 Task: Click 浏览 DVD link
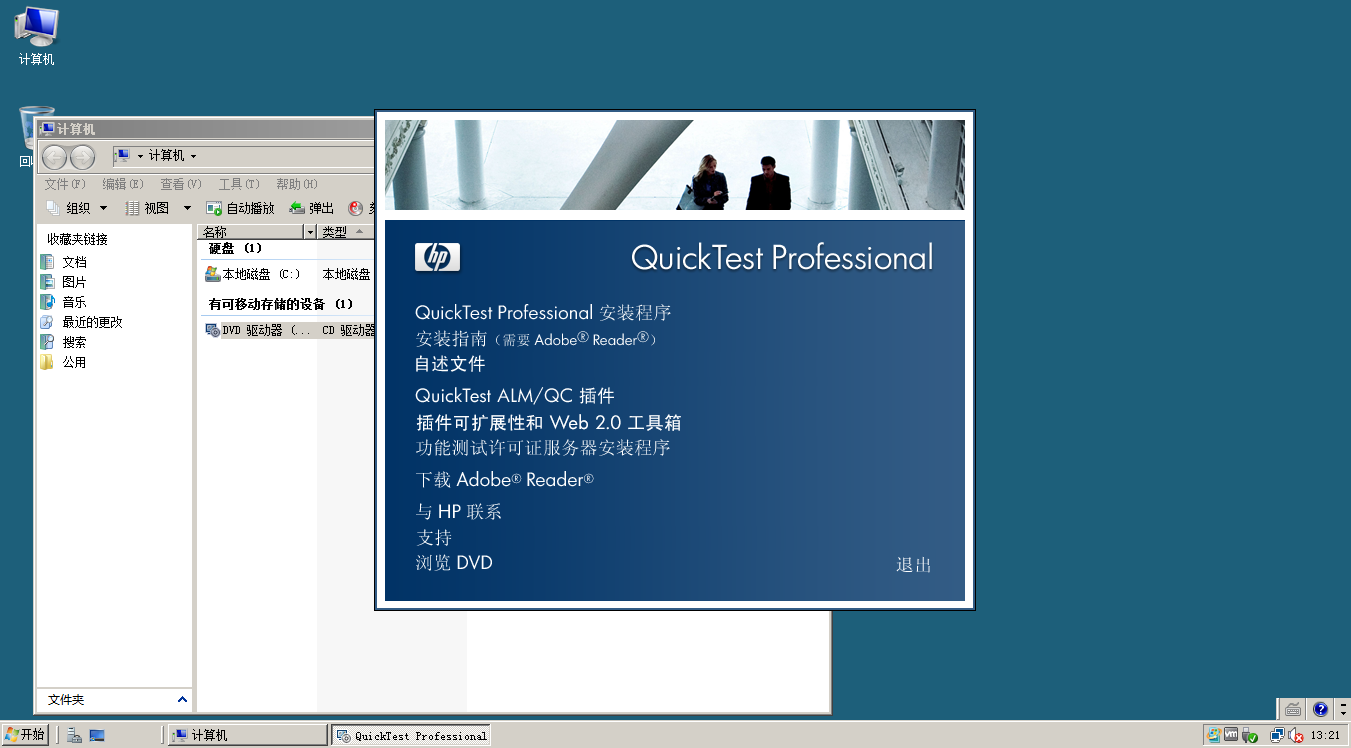pos(454,563)
